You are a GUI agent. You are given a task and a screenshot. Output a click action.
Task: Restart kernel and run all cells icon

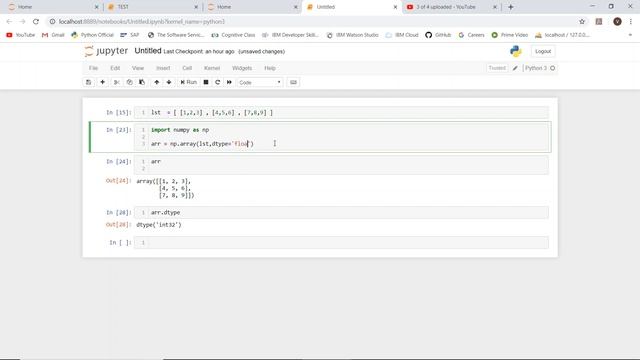click(x=229, y=82)
